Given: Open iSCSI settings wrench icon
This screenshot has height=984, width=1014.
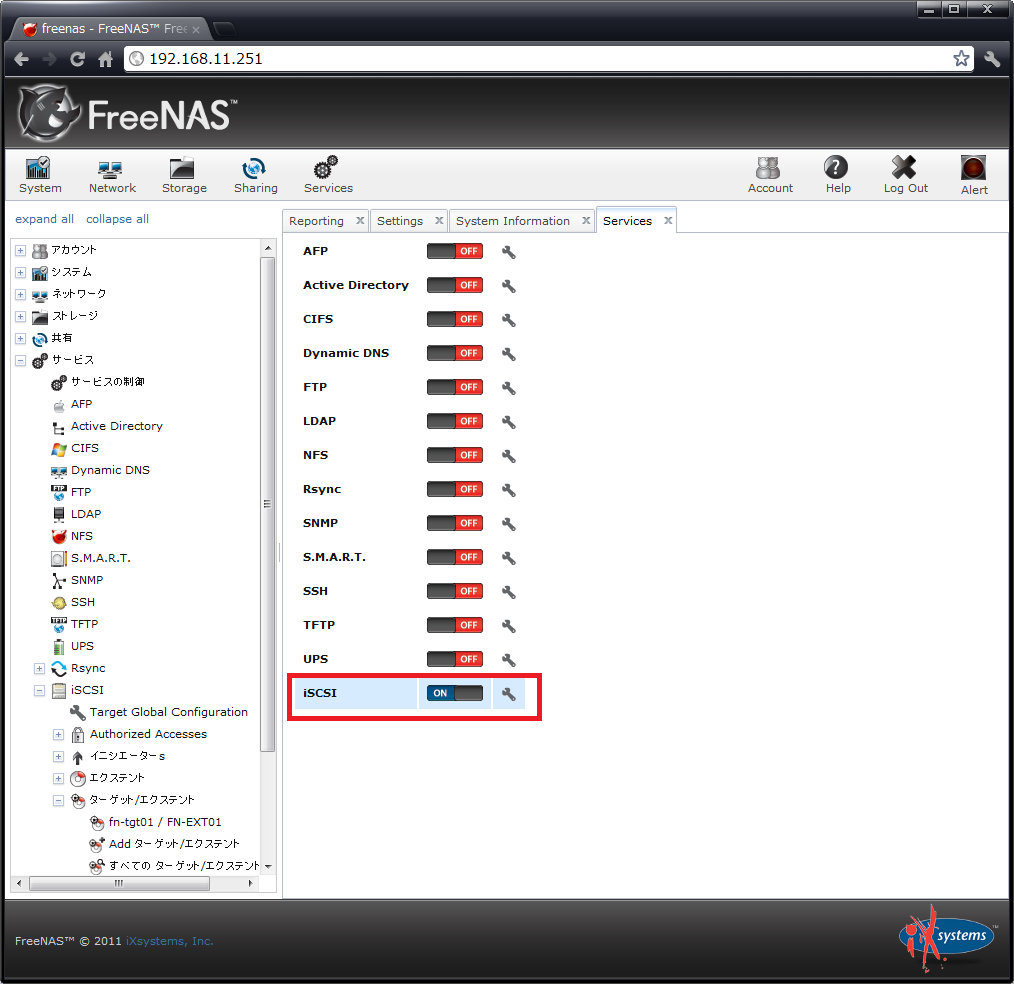Looking at the screenshot, I should tap(509, 694).
